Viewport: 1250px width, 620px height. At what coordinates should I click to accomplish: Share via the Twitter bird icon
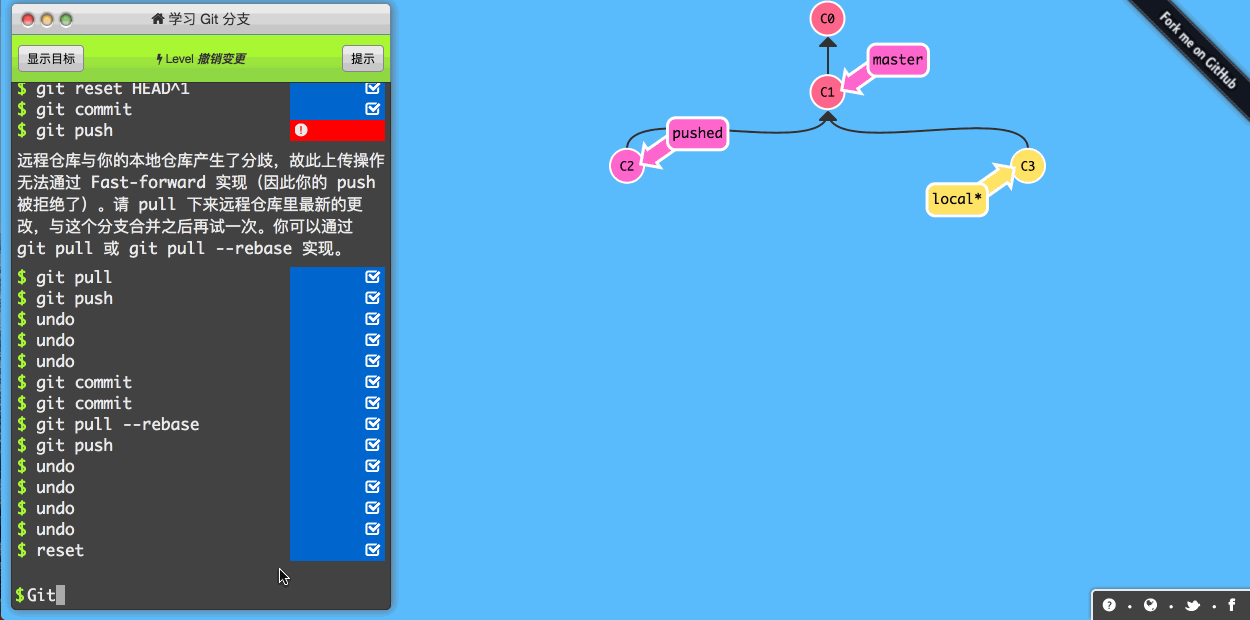tap(1192, 605)
